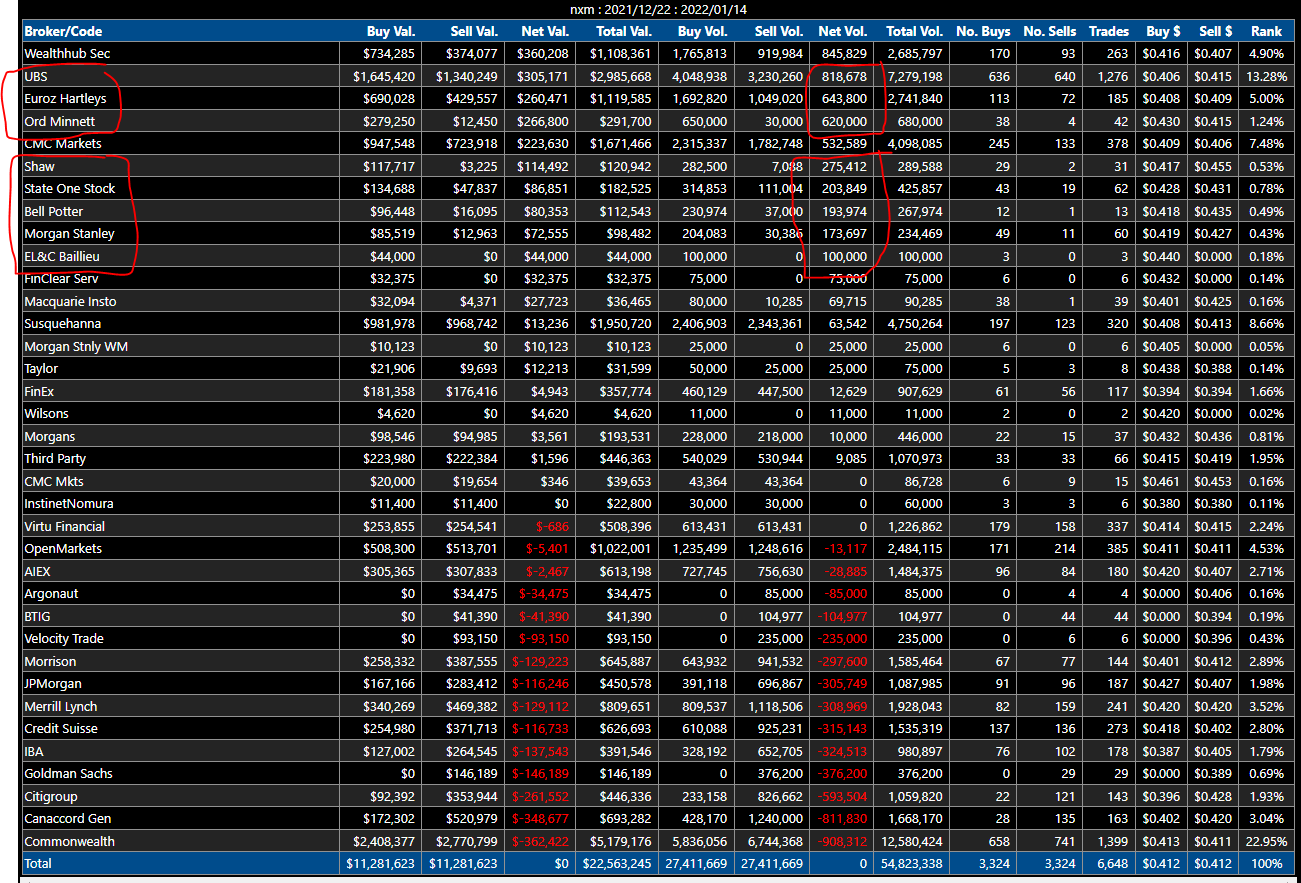1301x883 pixels.
Task: Sort by the Total Val. column header
Action: click(623, 31)
